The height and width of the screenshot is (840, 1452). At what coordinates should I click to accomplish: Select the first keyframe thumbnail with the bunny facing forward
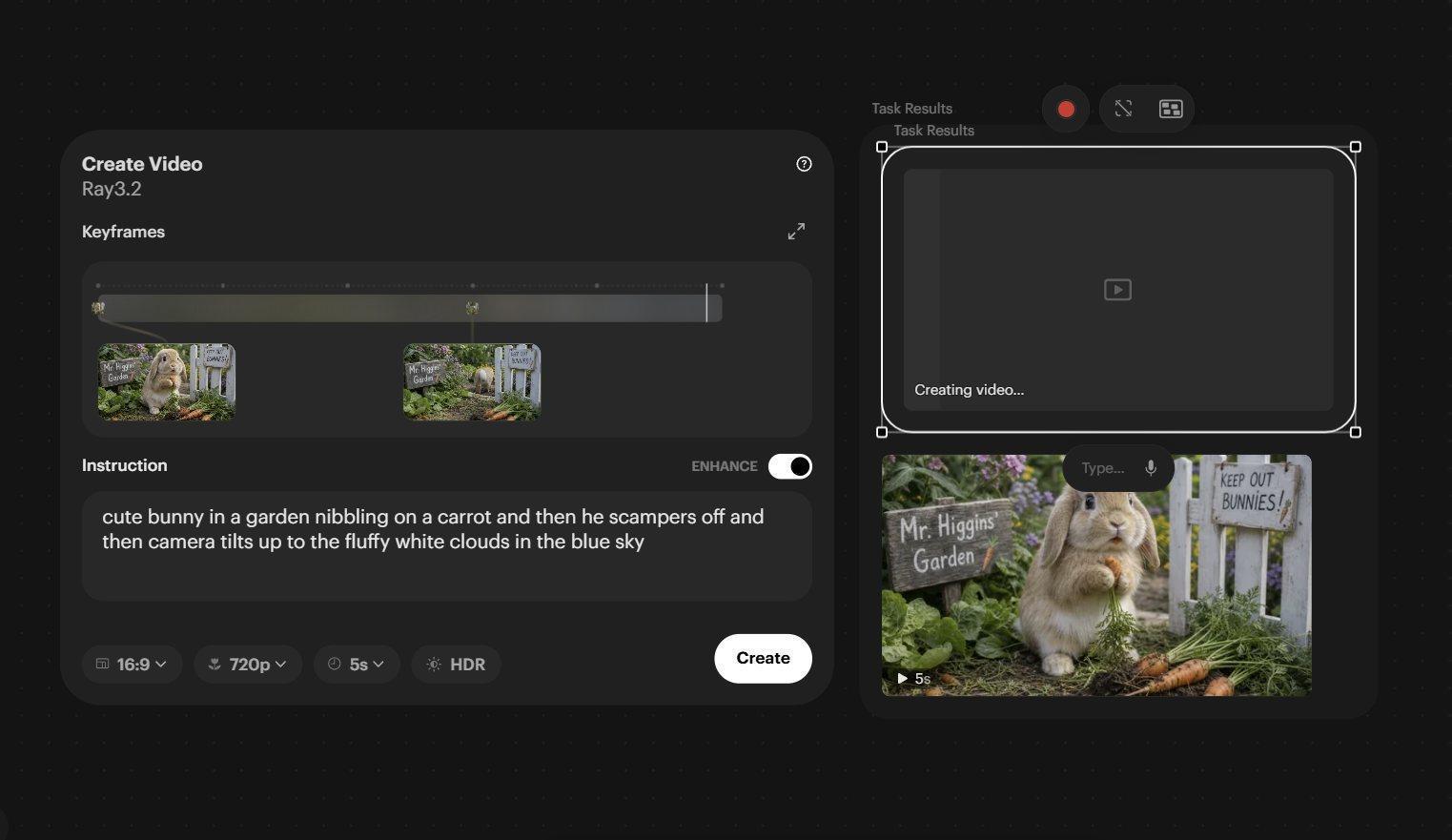[167, 382]
